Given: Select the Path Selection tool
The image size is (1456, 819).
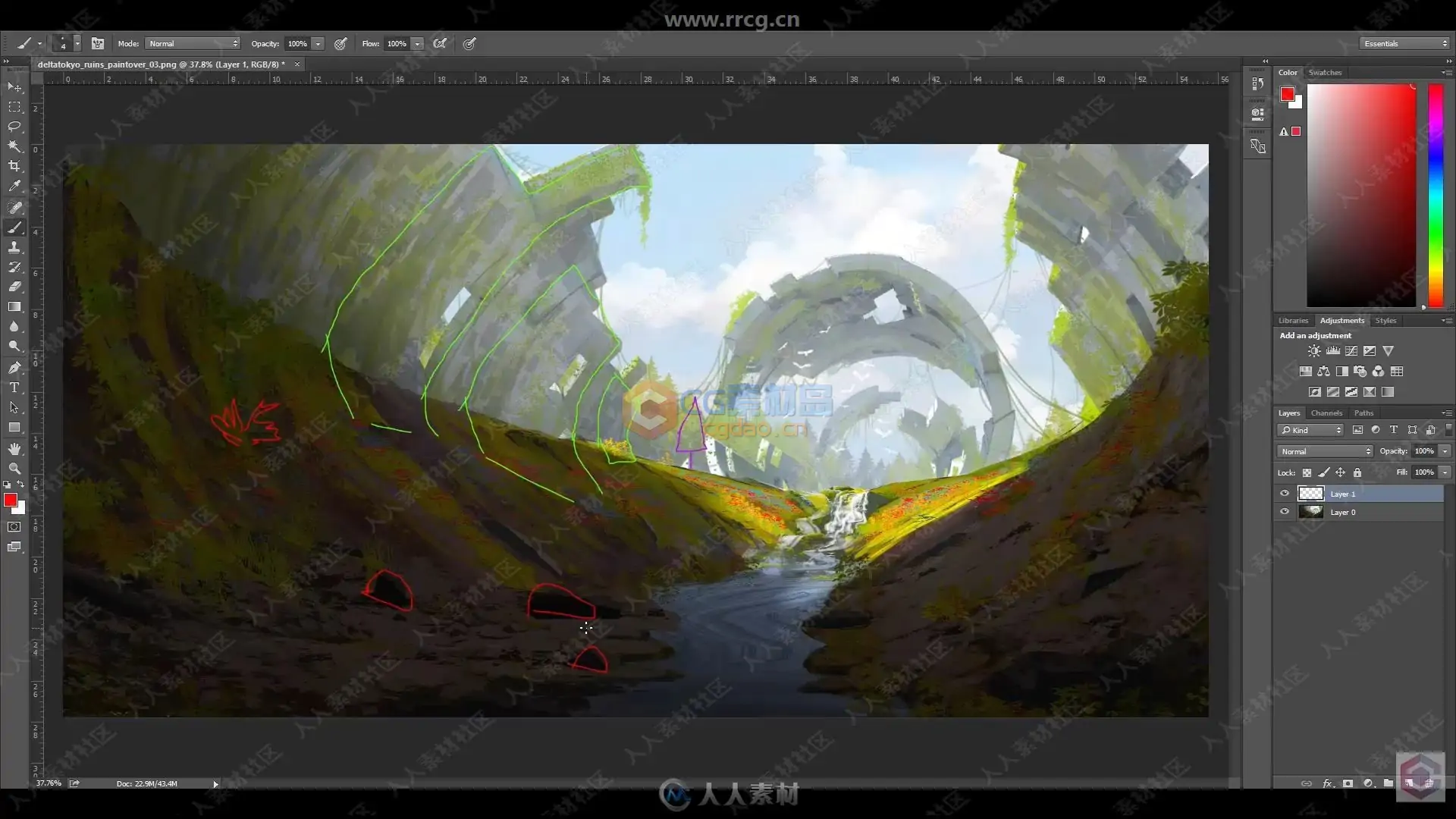Looking at the screenshot, I should click(x=14, y=407).
